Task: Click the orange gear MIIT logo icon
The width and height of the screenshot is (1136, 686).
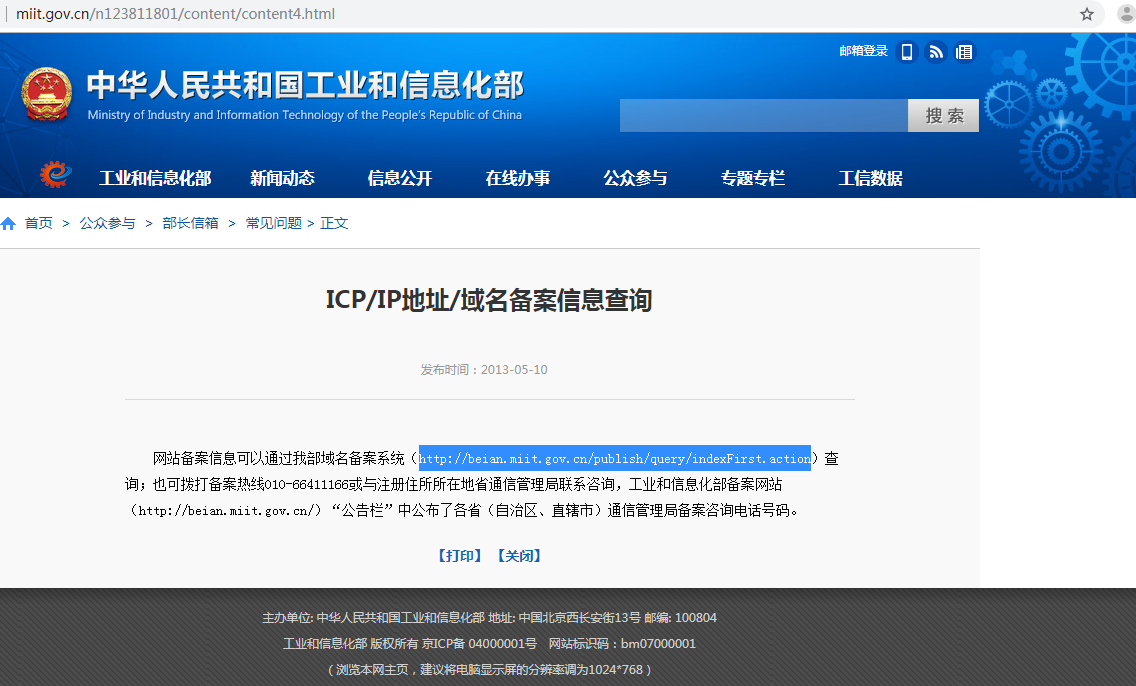Action: point(56,175)
